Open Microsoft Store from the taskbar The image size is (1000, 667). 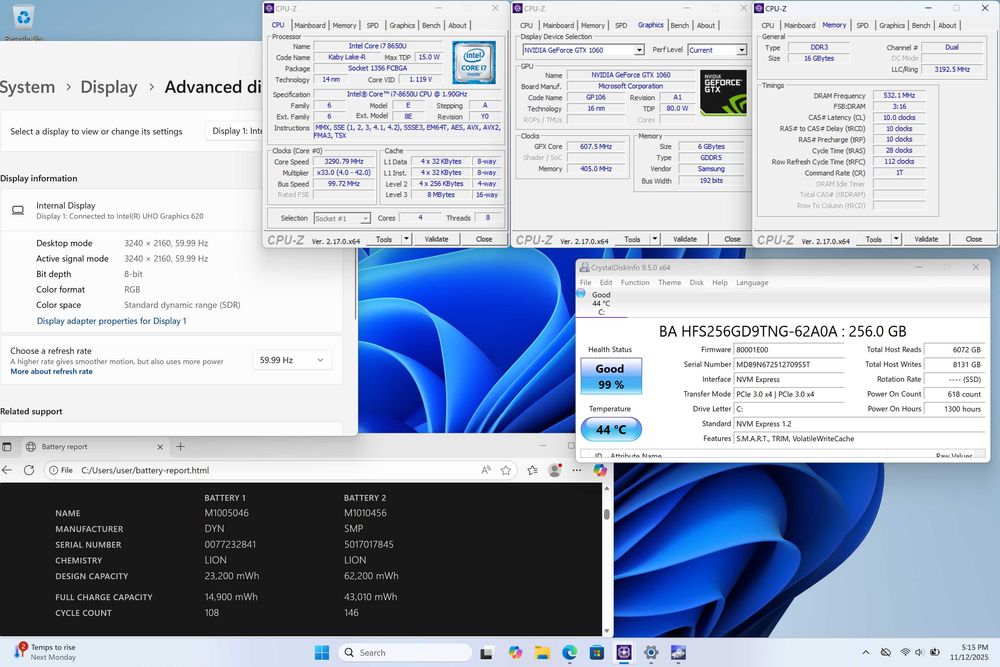click(x=596, y=653)
